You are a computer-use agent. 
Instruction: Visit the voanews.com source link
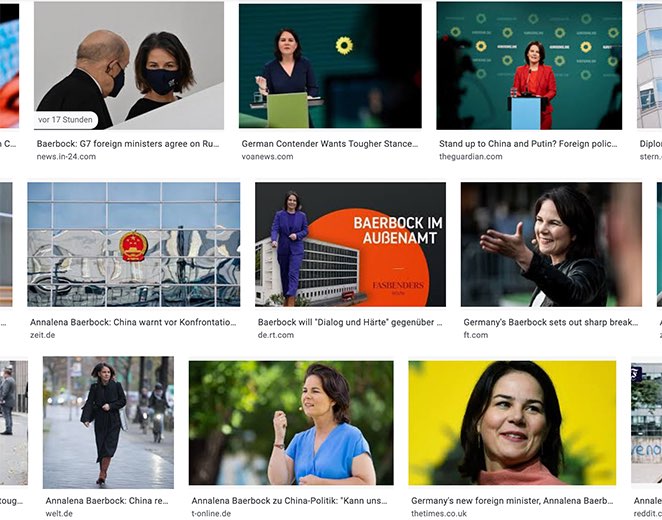267,157
